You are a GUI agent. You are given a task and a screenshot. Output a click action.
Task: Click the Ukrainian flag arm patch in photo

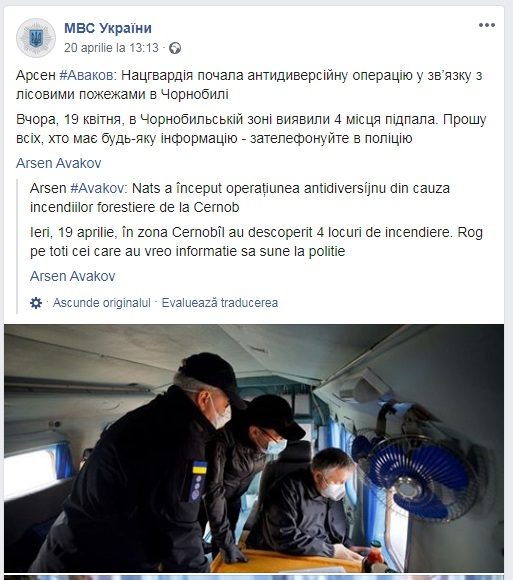[x=199, y=468]
